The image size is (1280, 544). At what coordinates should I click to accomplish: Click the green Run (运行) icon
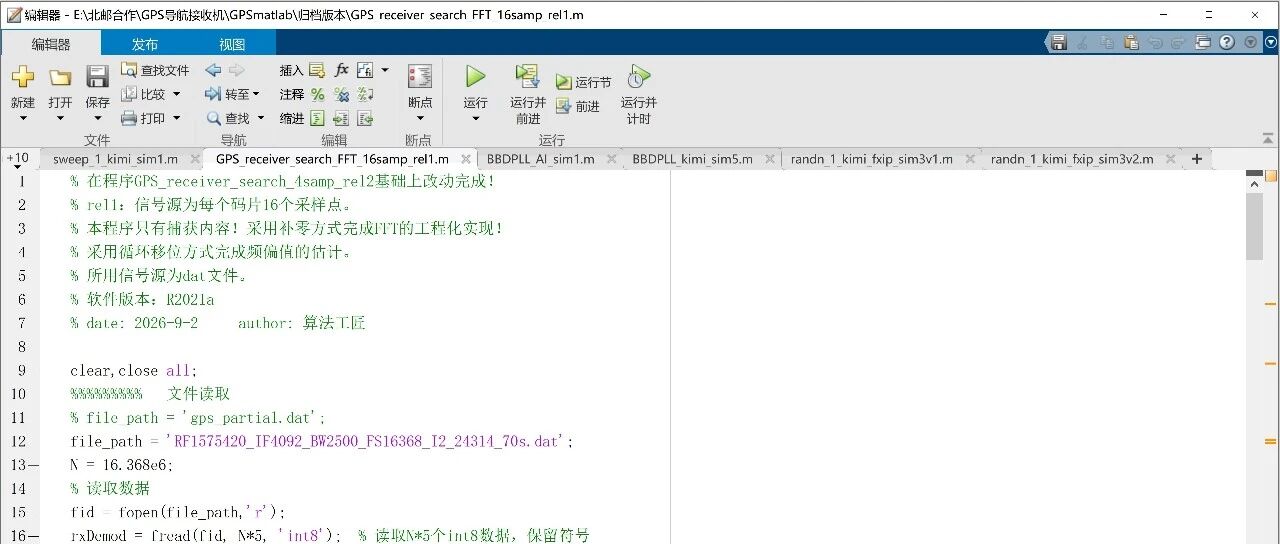click(475, 77)
